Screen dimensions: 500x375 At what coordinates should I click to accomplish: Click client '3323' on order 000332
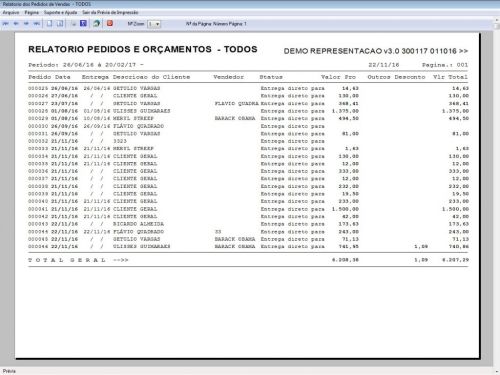pyautogui.click(x=120, y=141)
